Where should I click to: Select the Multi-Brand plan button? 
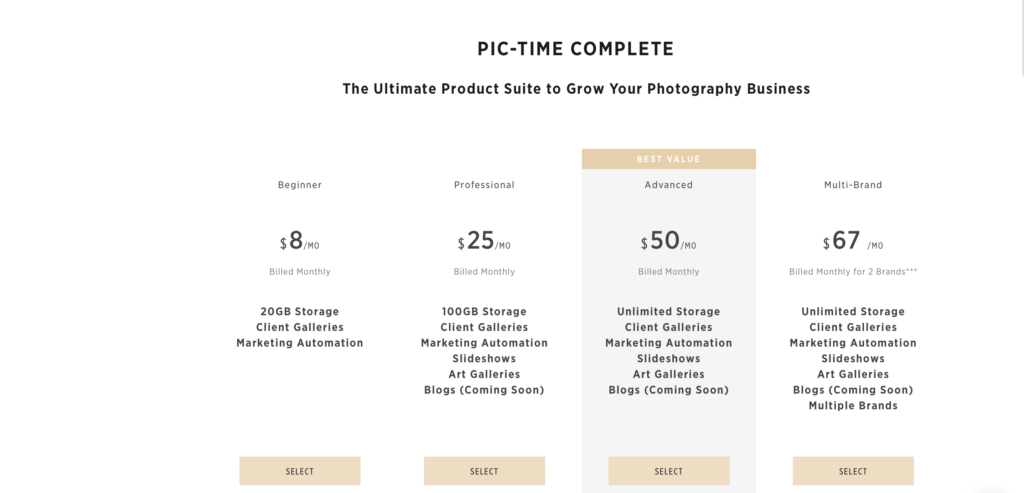pos(853,471)
